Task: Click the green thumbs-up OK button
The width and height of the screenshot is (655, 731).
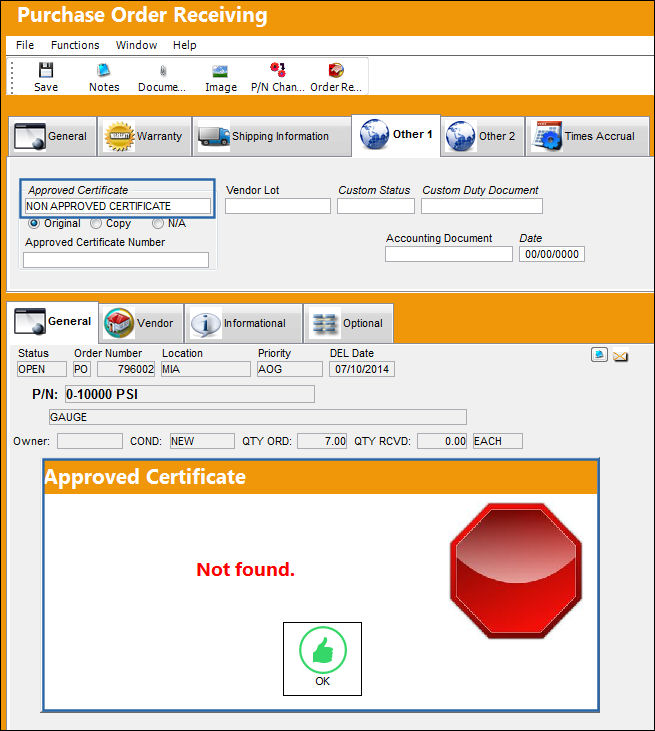Action: (322, 659)
